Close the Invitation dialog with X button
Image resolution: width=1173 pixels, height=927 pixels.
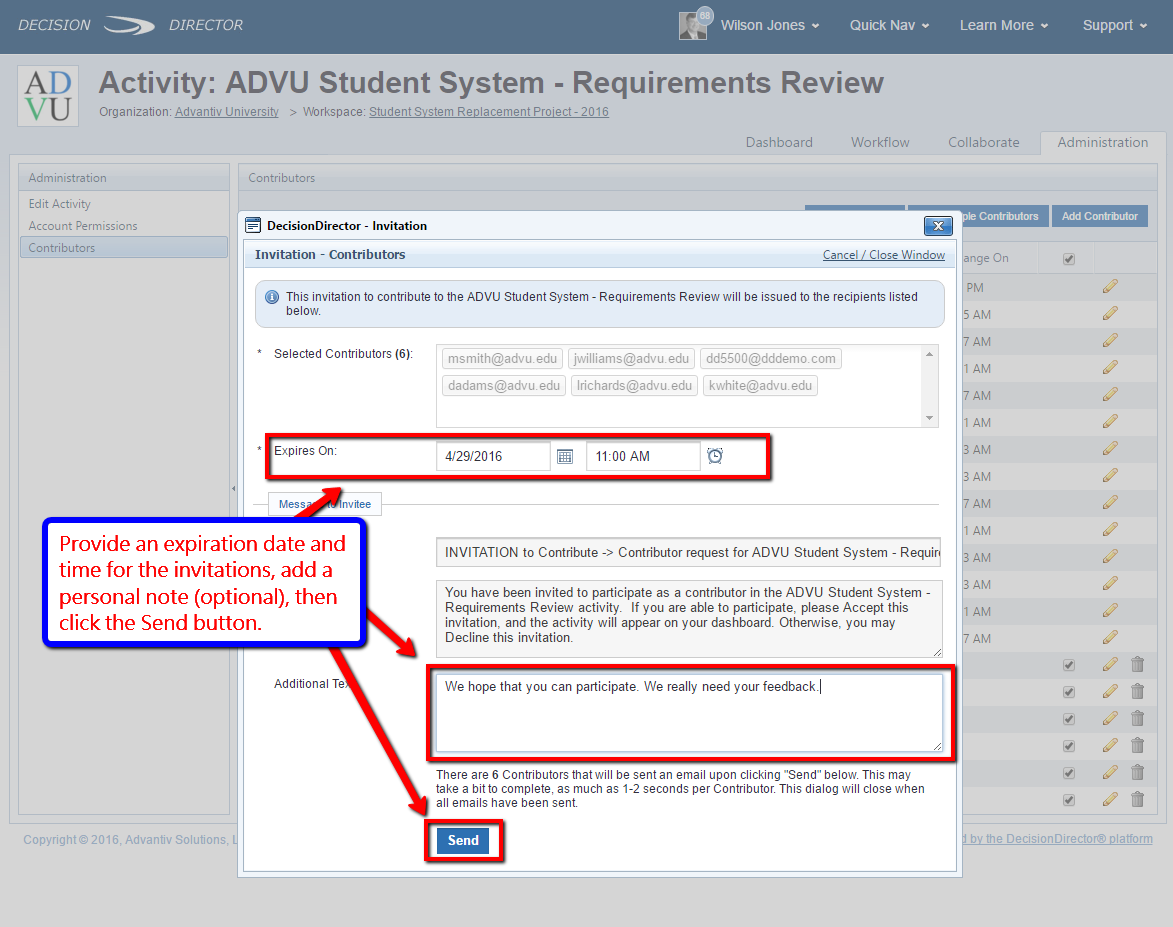click(x=938, y=225)
